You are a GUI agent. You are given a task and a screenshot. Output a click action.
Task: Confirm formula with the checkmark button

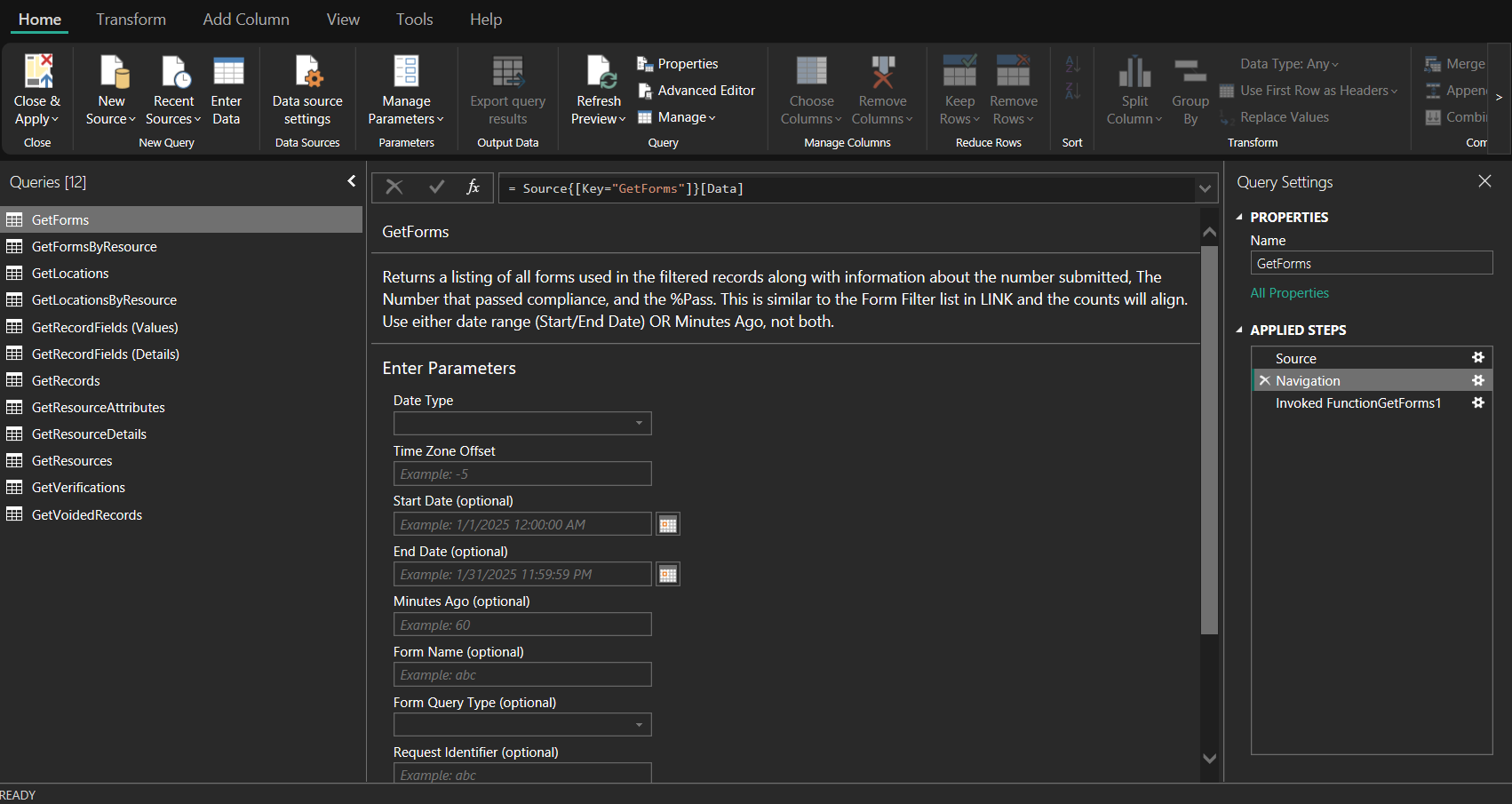tap(436, 187)
